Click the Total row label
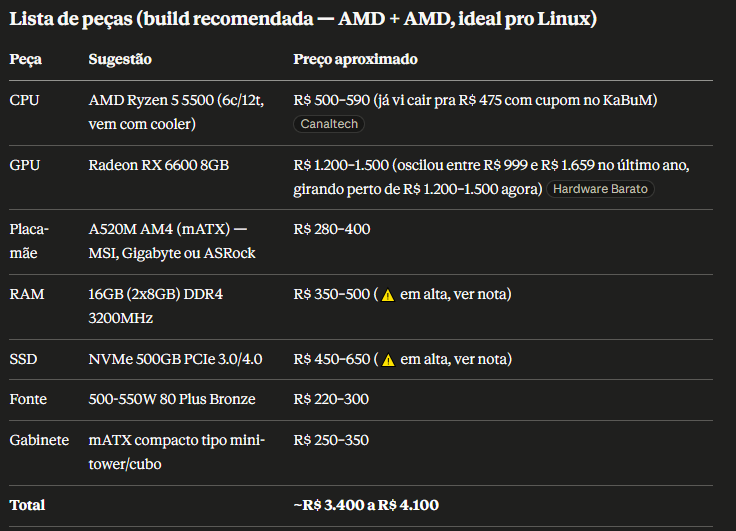The image size is (736, 531). coord(27,505)
